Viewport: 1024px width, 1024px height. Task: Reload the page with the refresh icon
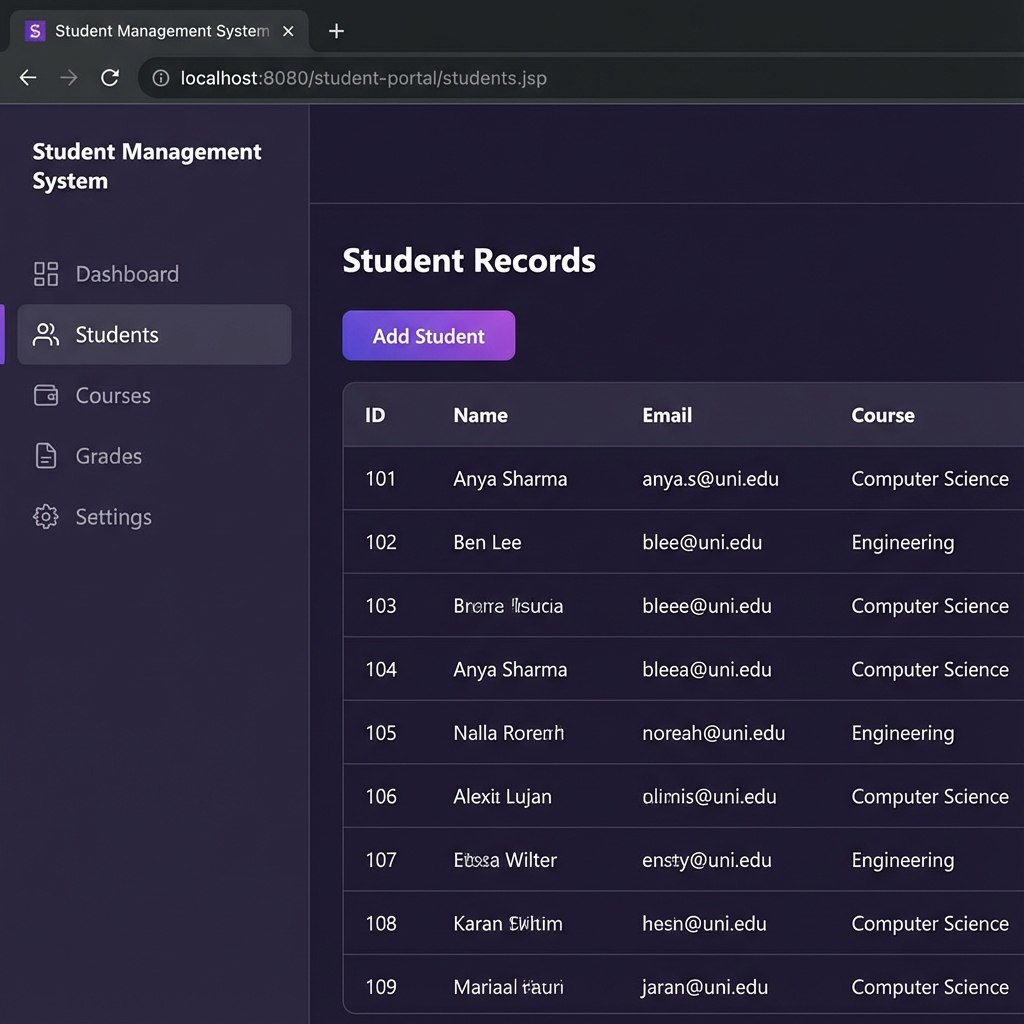coord(110,77)
